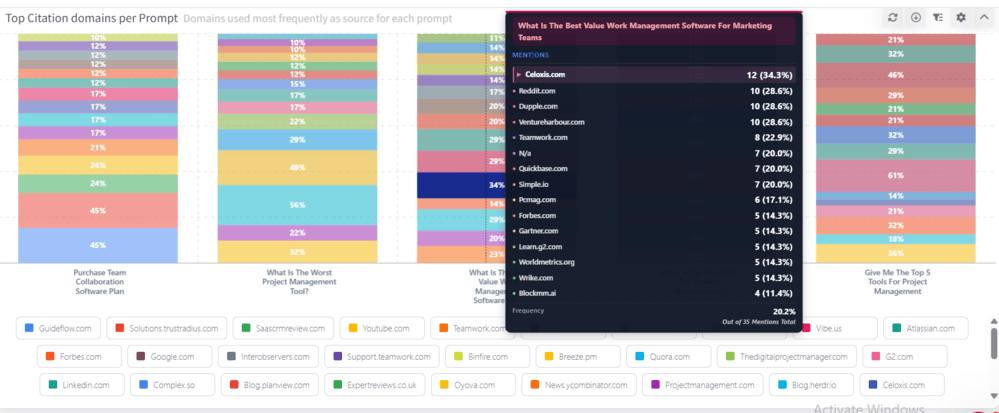Toggle Interobservers.com legend item
The image size is (999, 413).
[267, 357]
